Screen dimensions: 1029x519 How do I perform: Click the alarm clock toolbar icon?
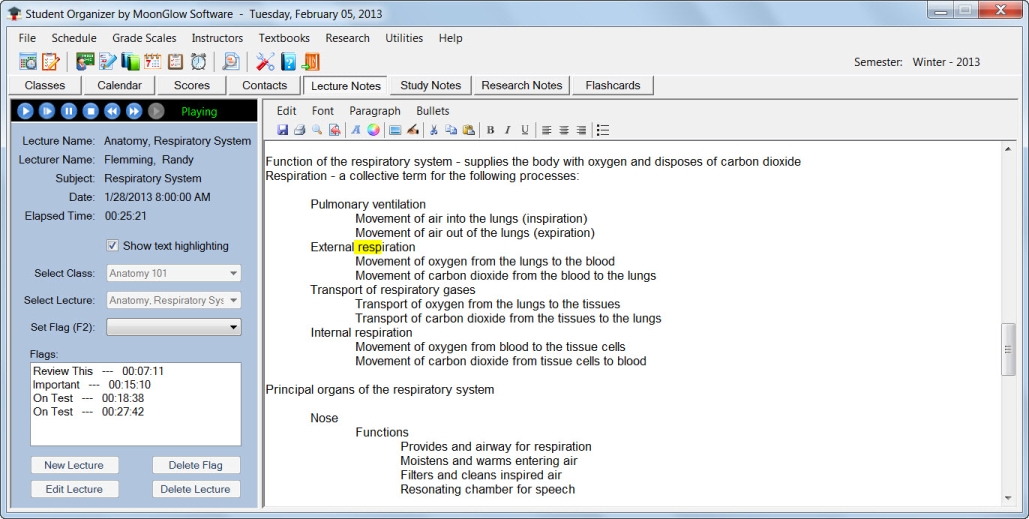pyautogui.click(x=198, y=62)
